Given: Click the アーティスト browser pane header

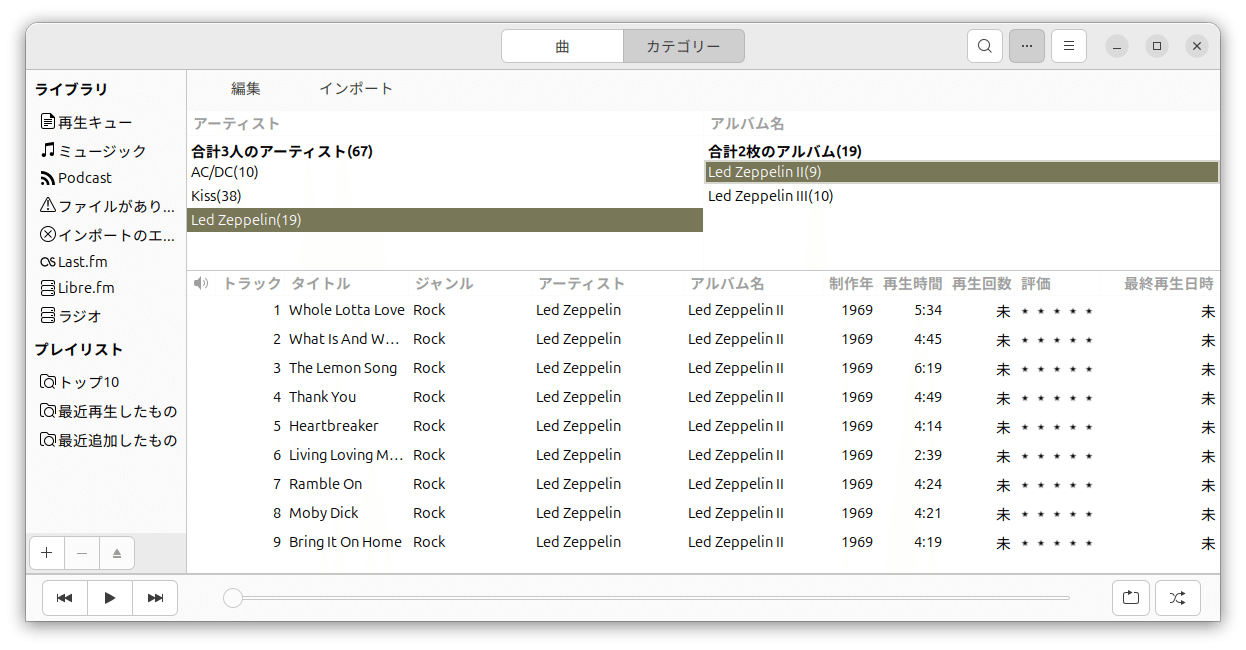Looking at the screenshot, I should 445,124.
